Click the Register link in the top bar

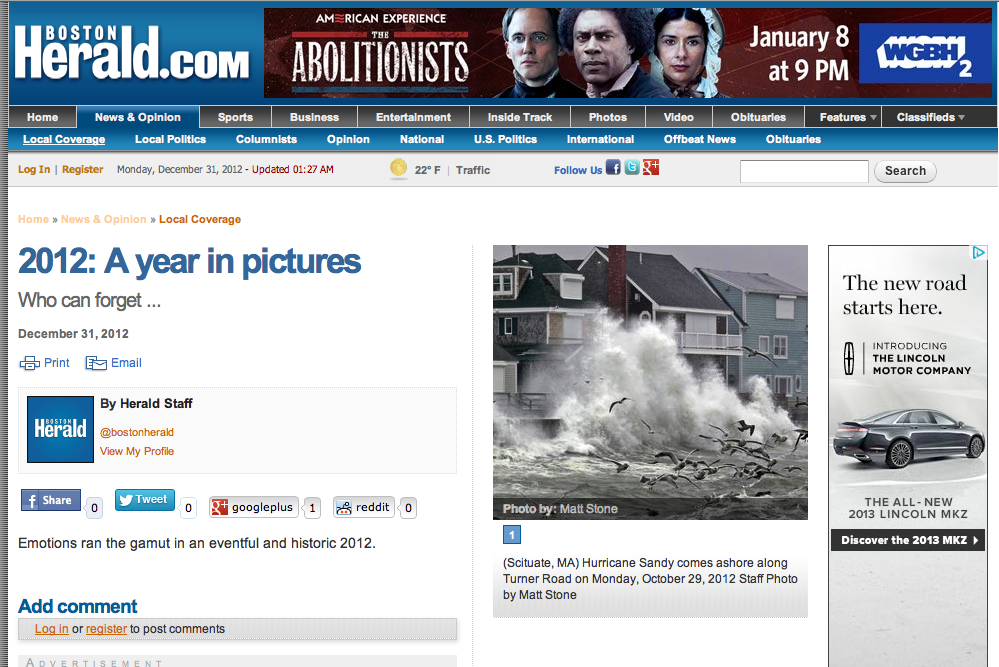click(82, 170)
